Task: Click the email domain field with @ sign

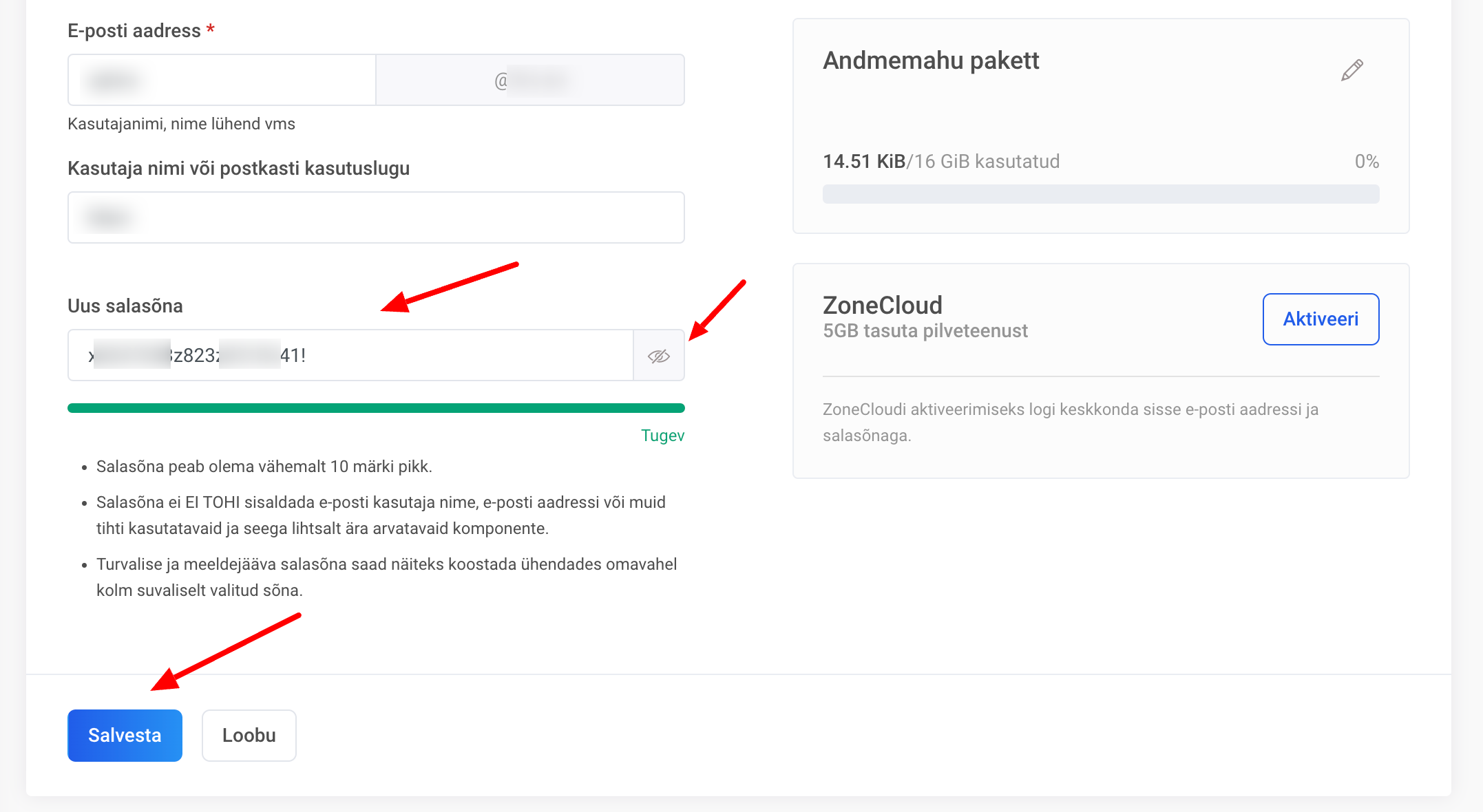Action: [530, 81]
